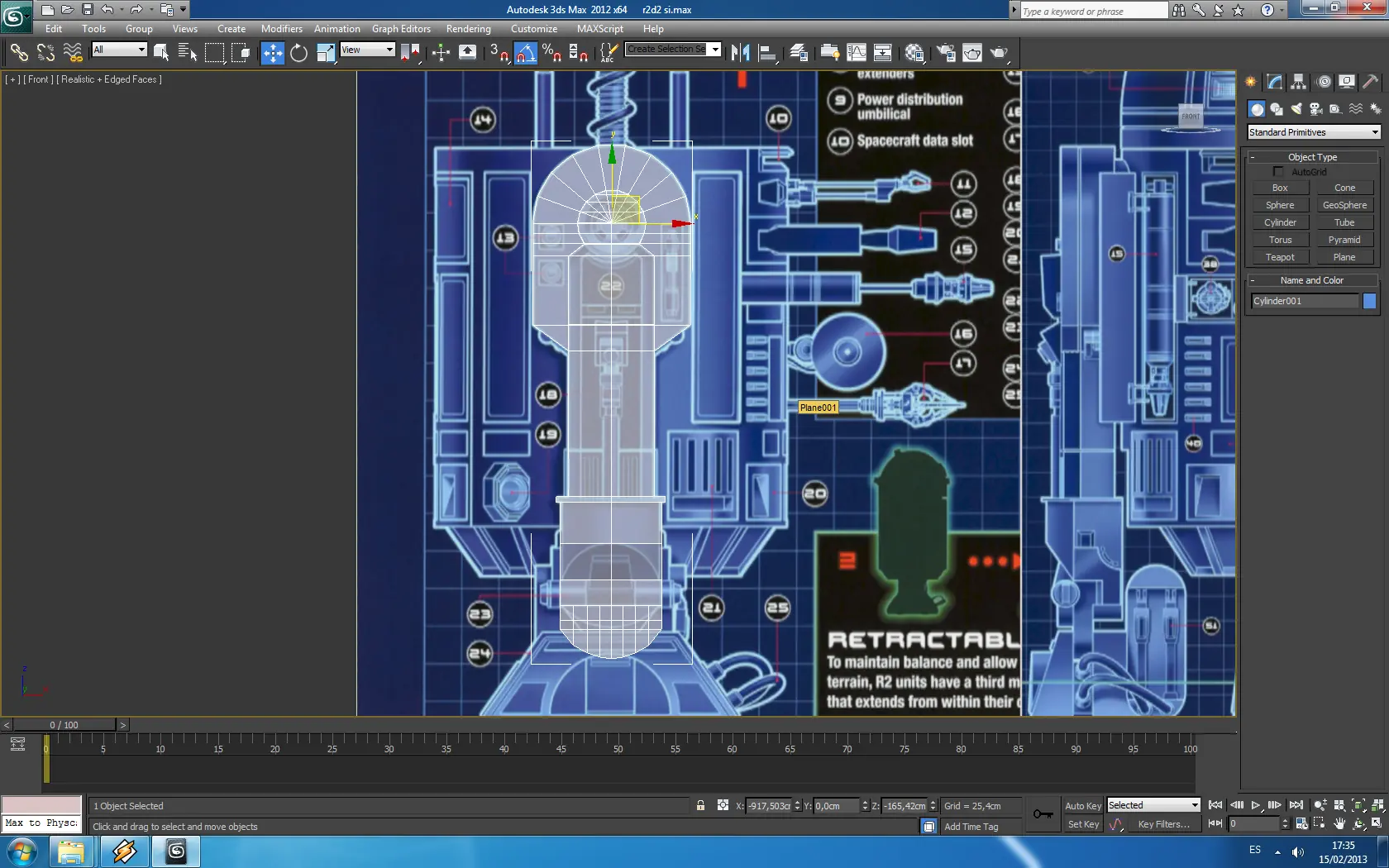The height and width of the screenshot is (868, 1389).
Task: Open the MAXScript menu
Action: [600, 29]
